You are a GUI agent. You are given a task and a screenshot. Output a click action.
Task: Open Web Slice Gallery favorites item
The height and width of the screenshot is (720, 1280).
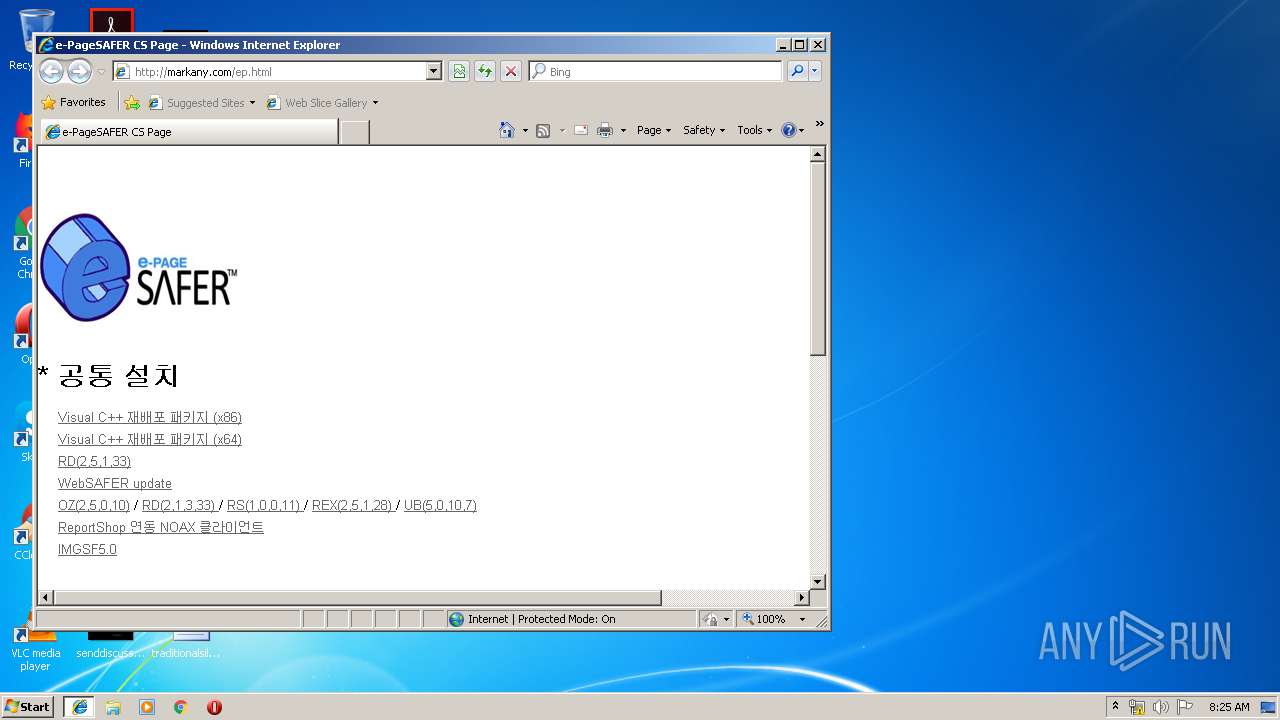click(322, 102)
